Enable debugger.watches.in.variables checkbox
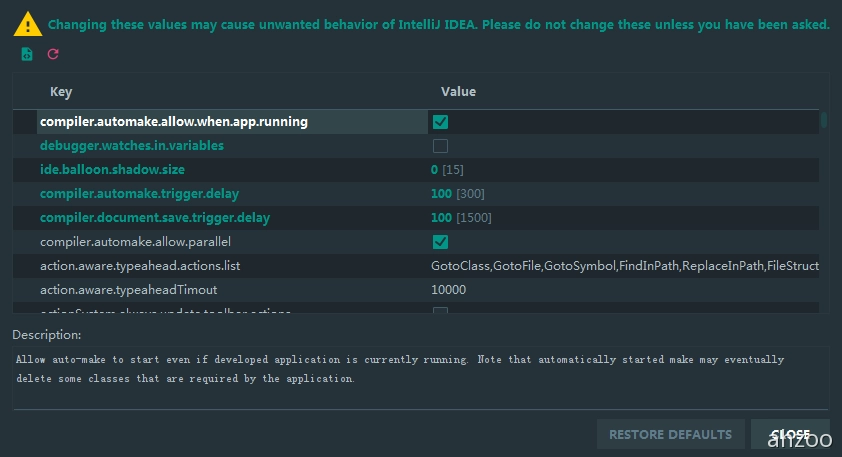The width and height of the screenshot is (842, 457). pos(440,146)
